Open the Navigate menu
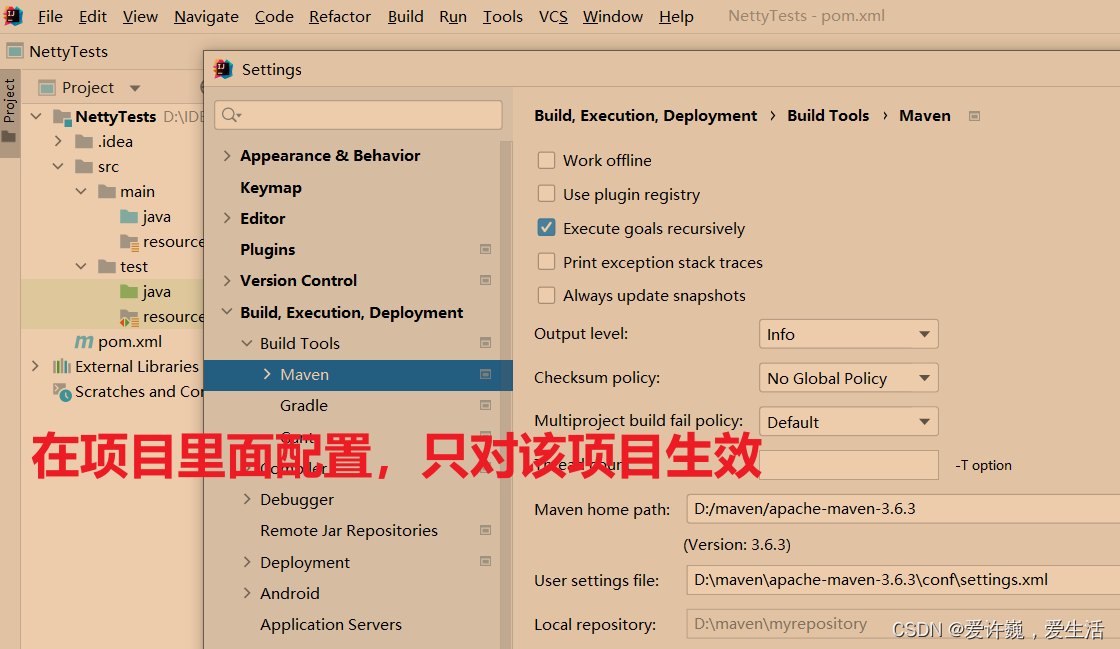This screenshot has width=1120, height=649. click(x=206, y=16)
